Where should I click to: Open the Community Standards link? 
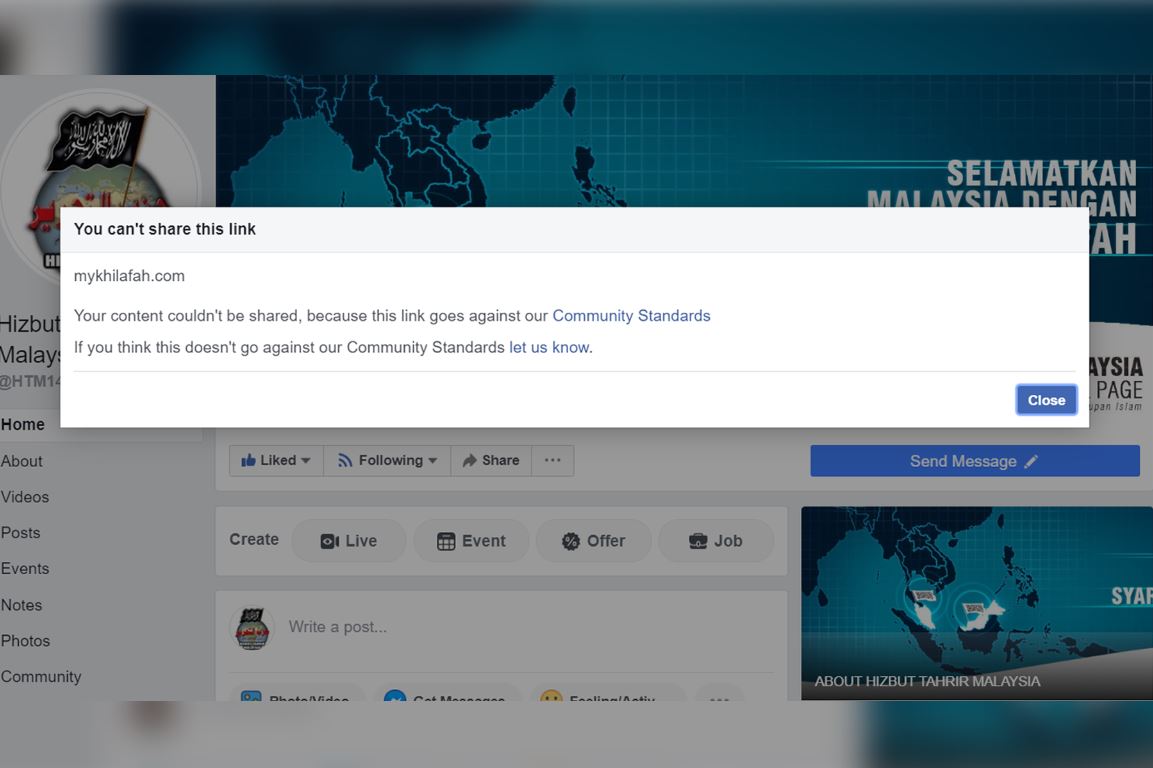click(631, 316)
